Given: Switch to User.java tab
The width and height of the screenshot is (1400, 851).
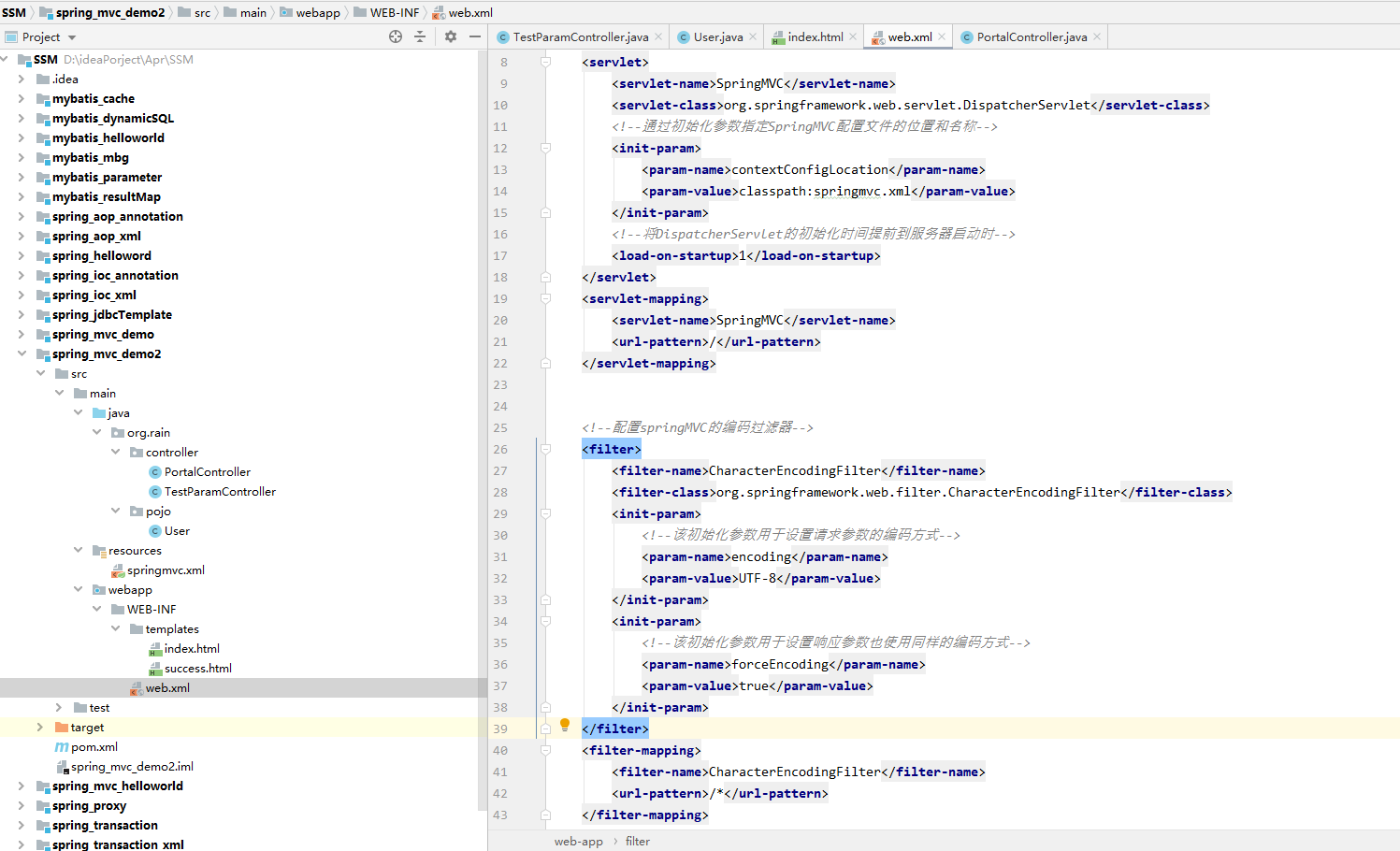Looking at the screenshot, I should pos(718,36).
